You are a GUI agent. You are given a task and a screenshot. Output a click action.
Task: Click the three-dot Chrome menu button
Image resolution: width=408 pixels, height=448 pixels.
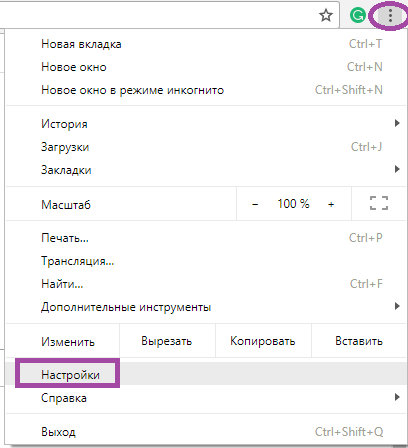390,15
